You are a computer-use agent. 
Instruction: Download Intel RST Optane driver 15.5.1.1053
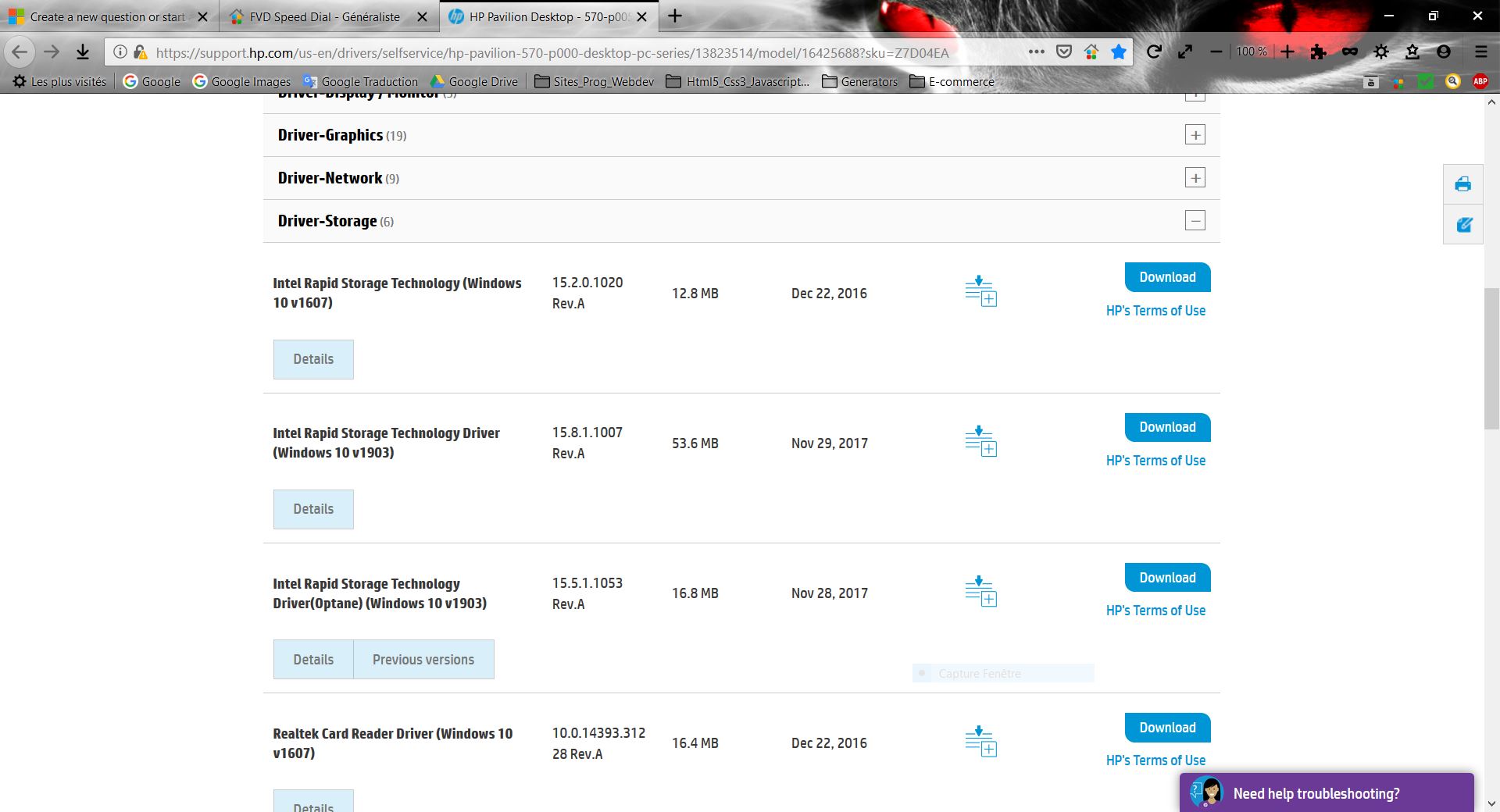click(x=1167, y=578)
